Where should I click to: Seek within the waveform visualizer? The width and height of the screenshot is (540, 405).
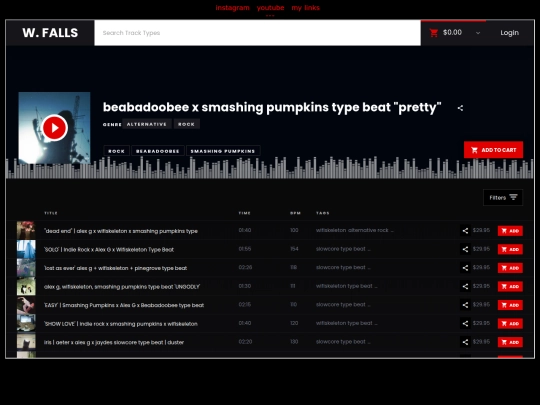point(270,168)
